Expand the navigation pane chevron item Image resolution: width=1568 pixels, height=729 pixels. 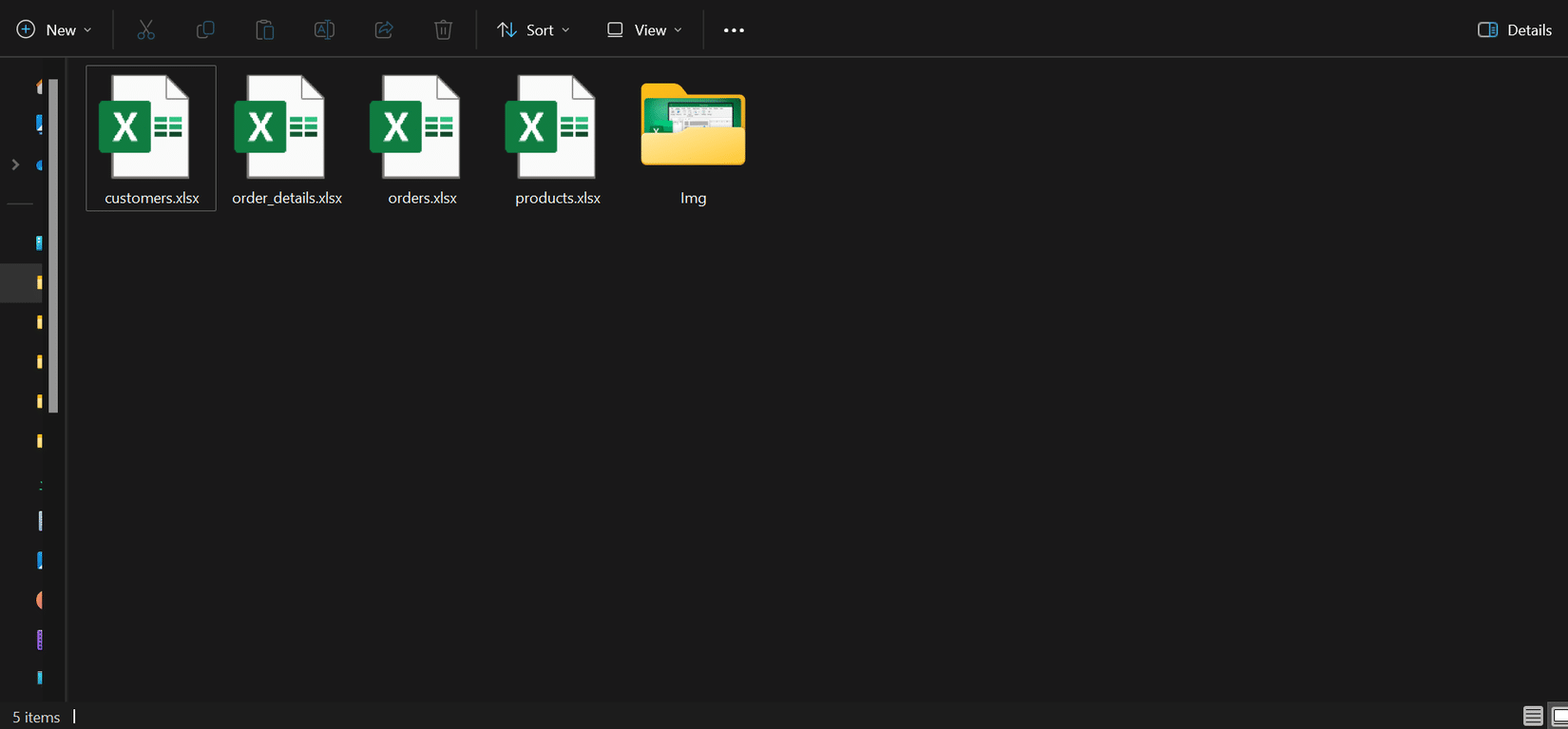(15, 164)
